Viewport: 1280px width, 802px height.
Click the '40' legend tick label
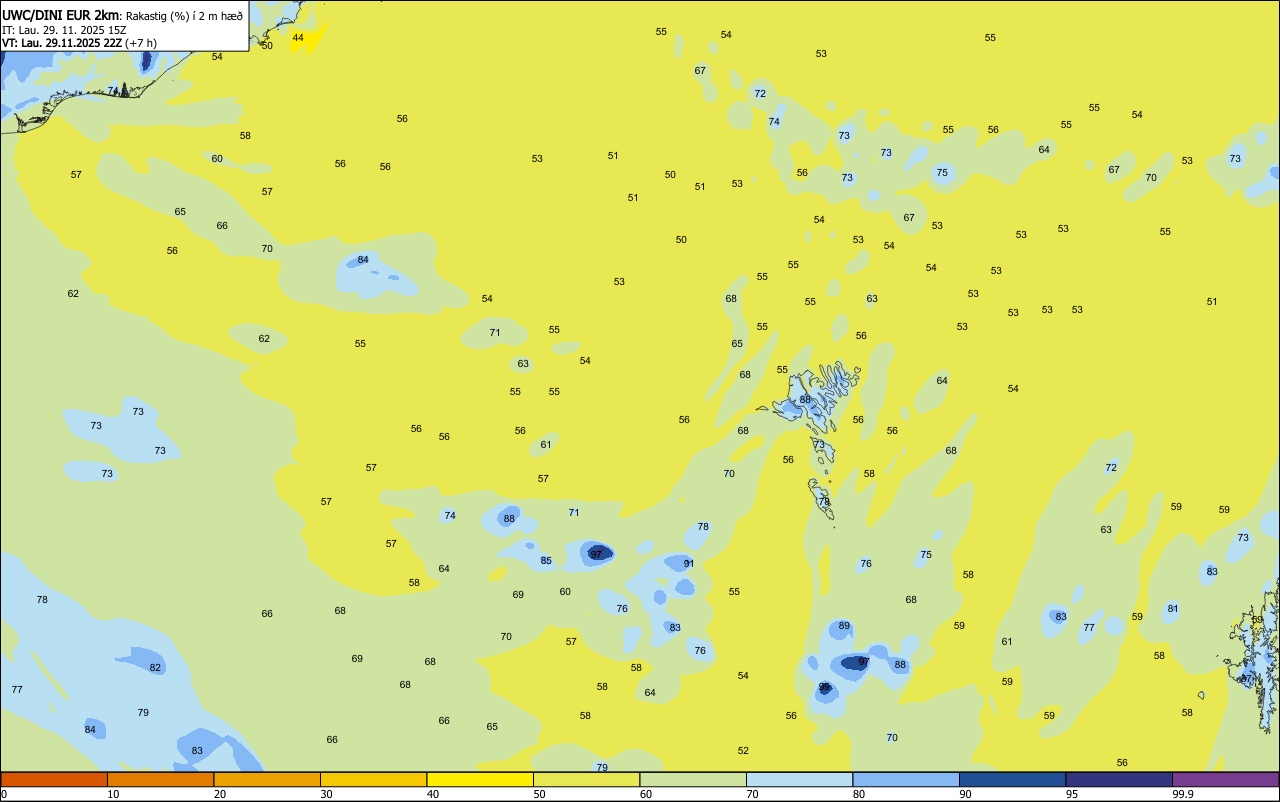(433, 794)
